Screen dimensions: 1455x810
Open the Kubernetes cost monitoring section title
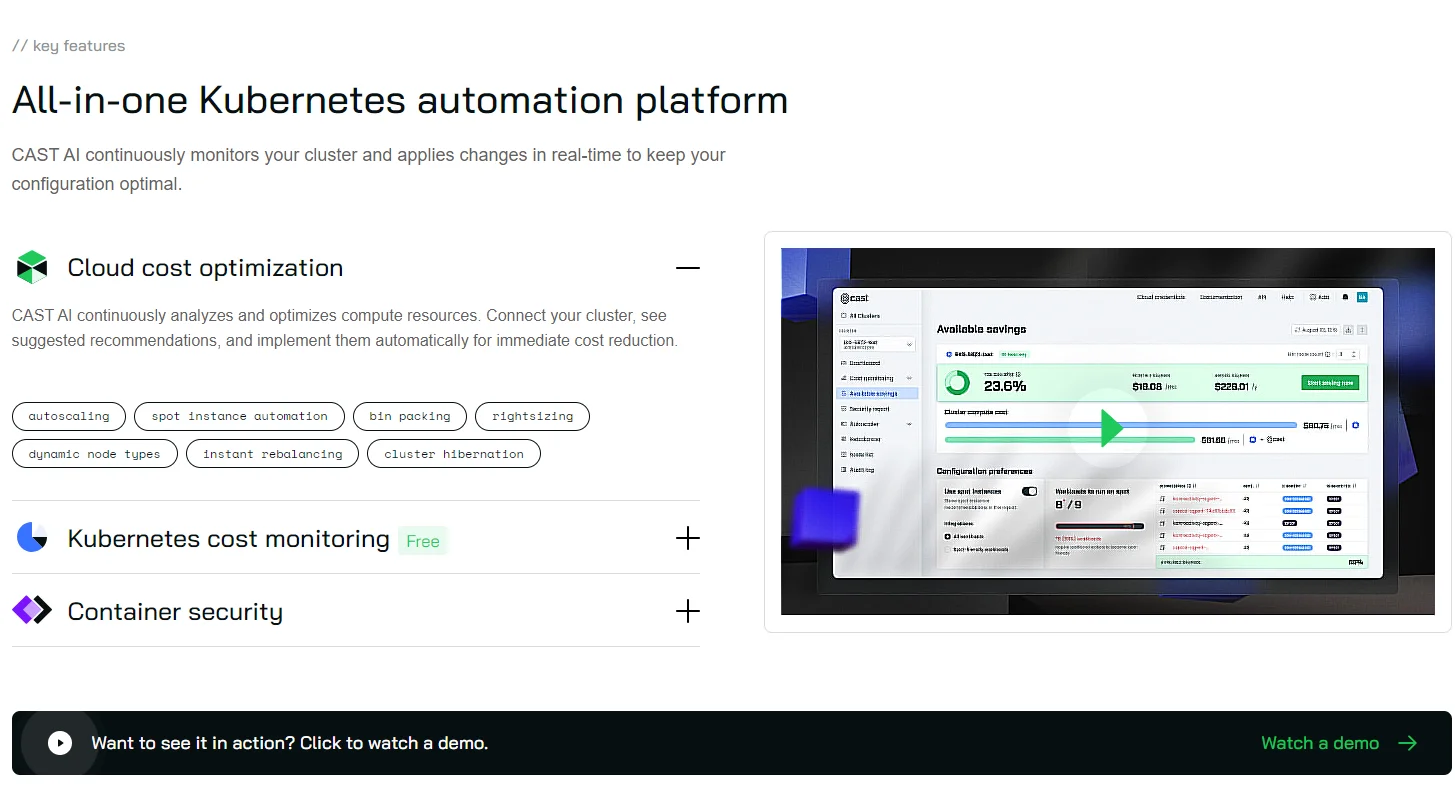coord(228,539)
